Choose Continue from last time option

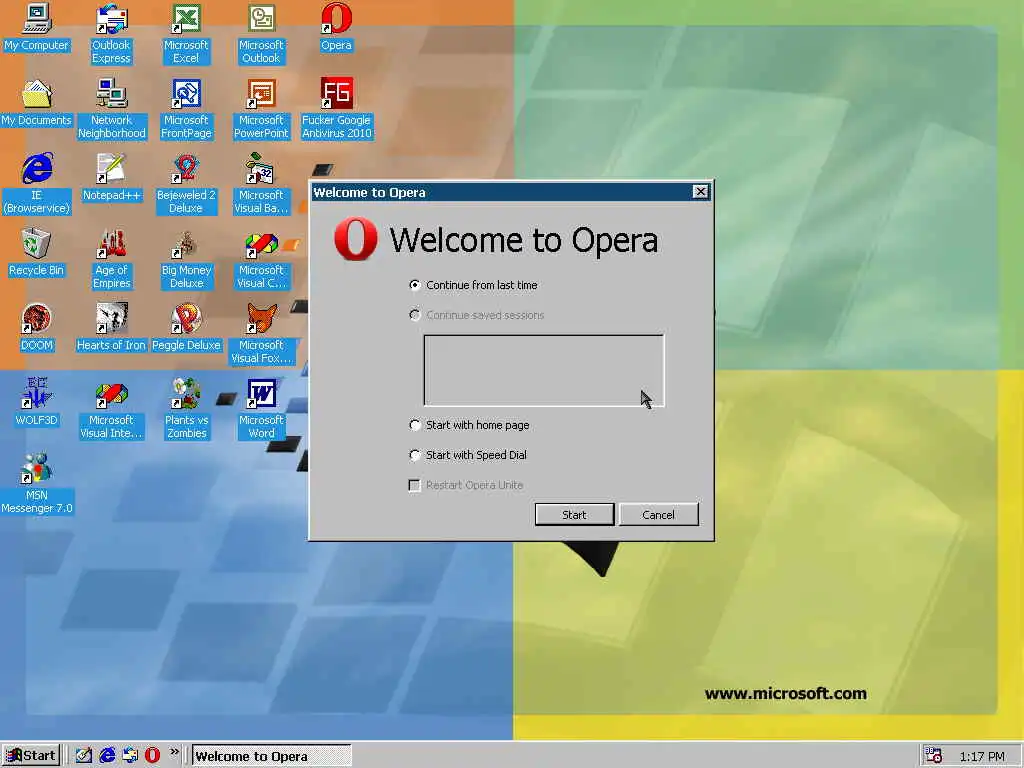tap(473, 285)
